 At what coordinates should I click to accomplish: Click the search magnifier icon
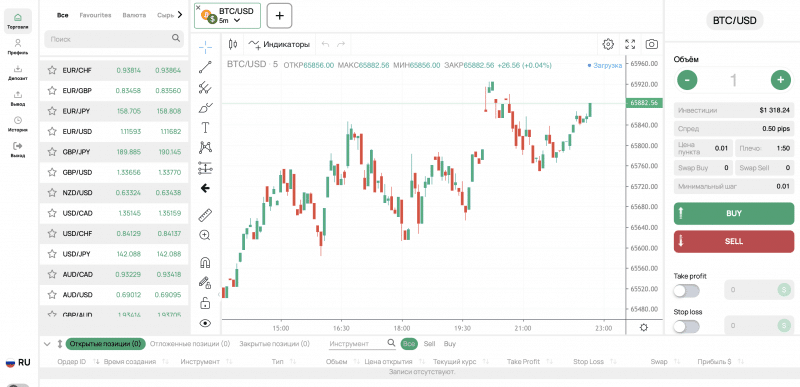point(176,38)
